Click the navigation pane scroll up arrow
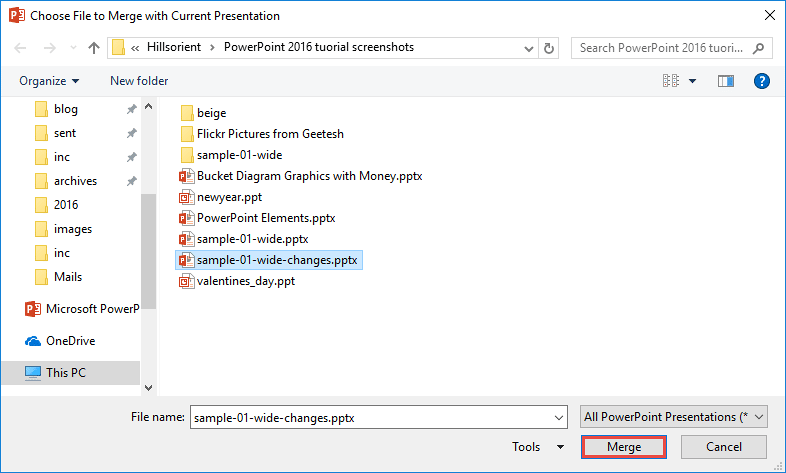 [148, 106]
